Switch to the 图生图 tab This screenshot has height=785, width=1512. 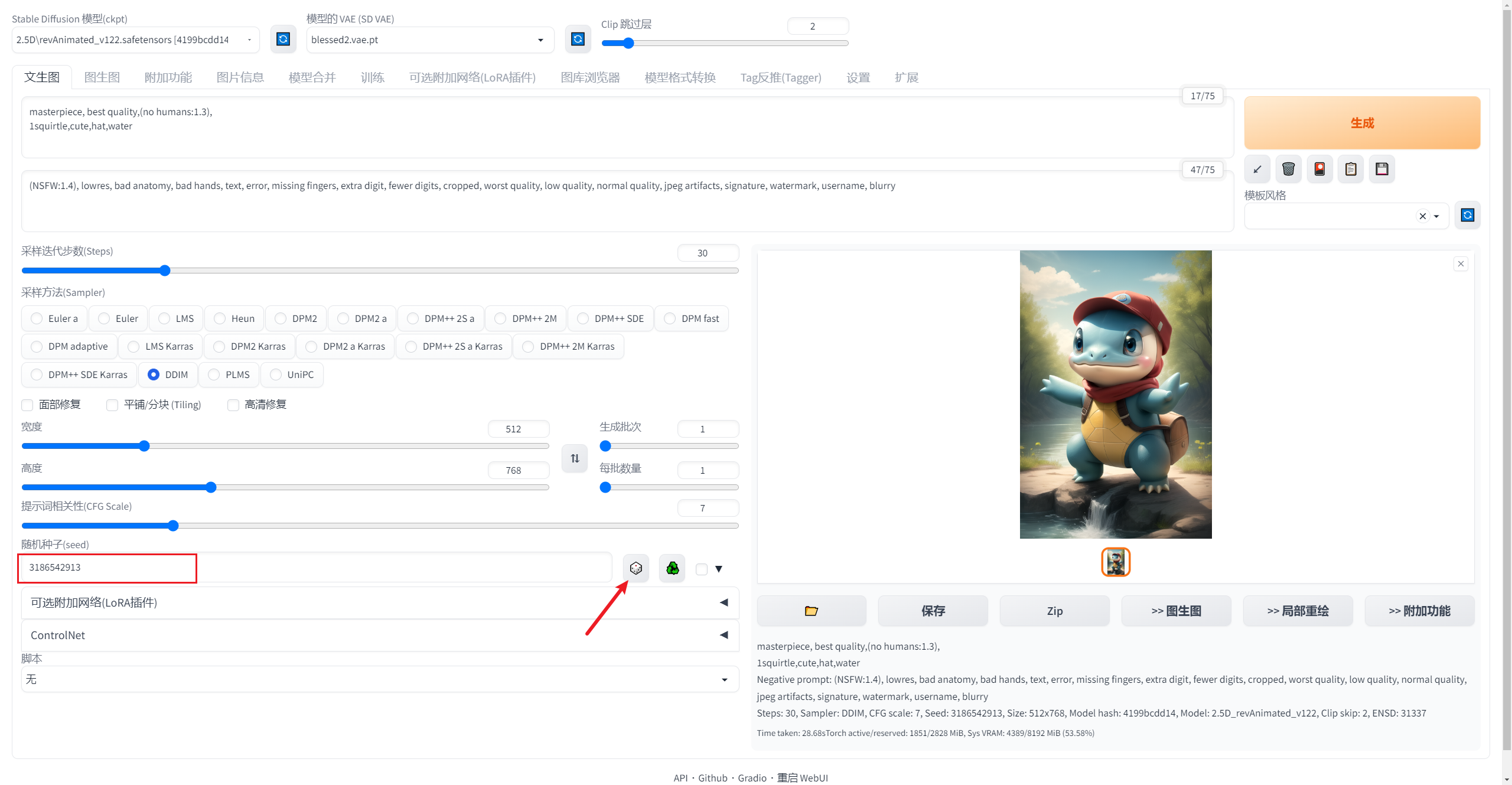pos(102,77)
